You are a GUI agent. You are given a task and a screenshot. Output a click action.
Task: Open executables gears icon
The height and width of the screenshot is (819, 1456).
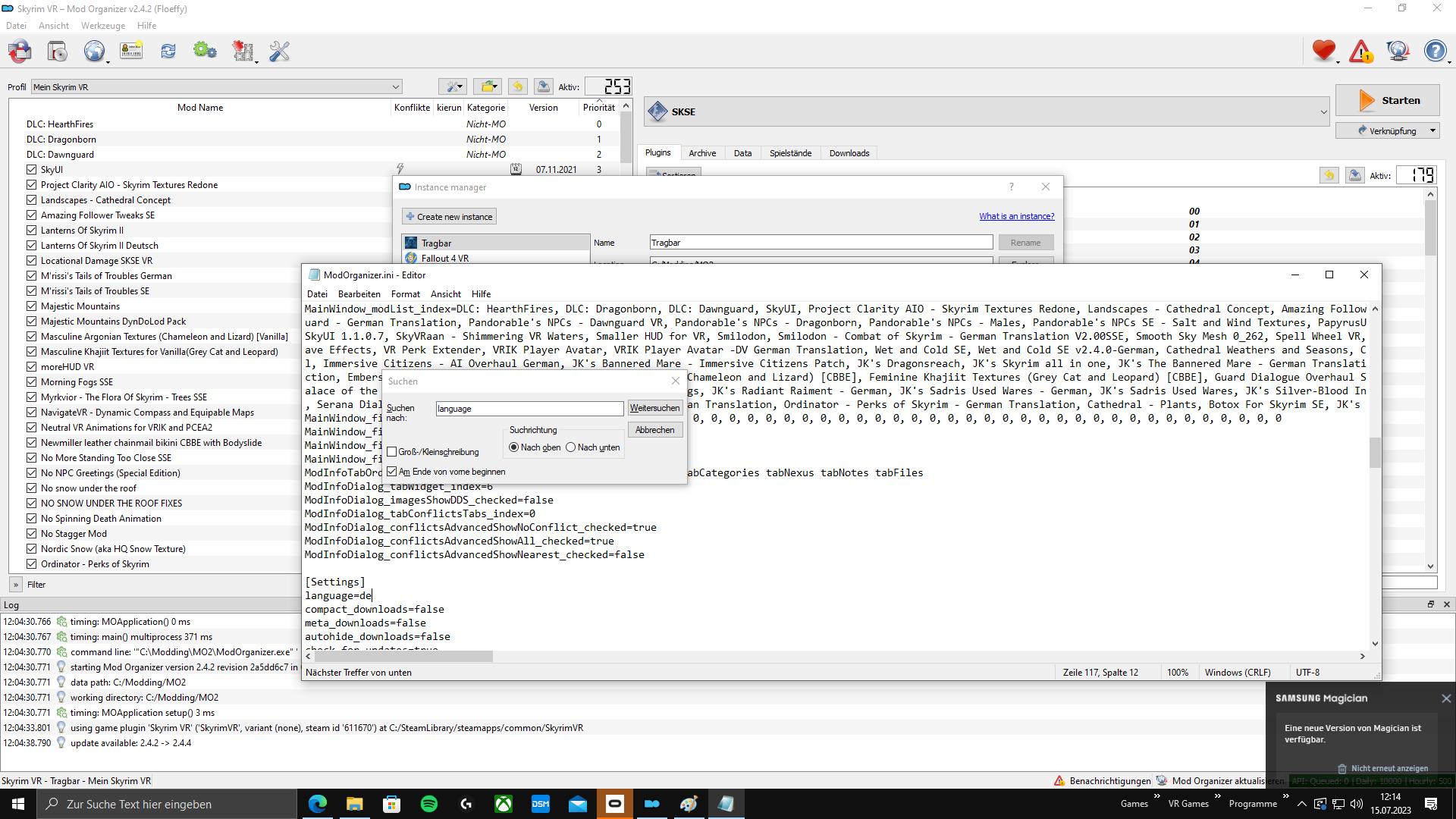205,52
